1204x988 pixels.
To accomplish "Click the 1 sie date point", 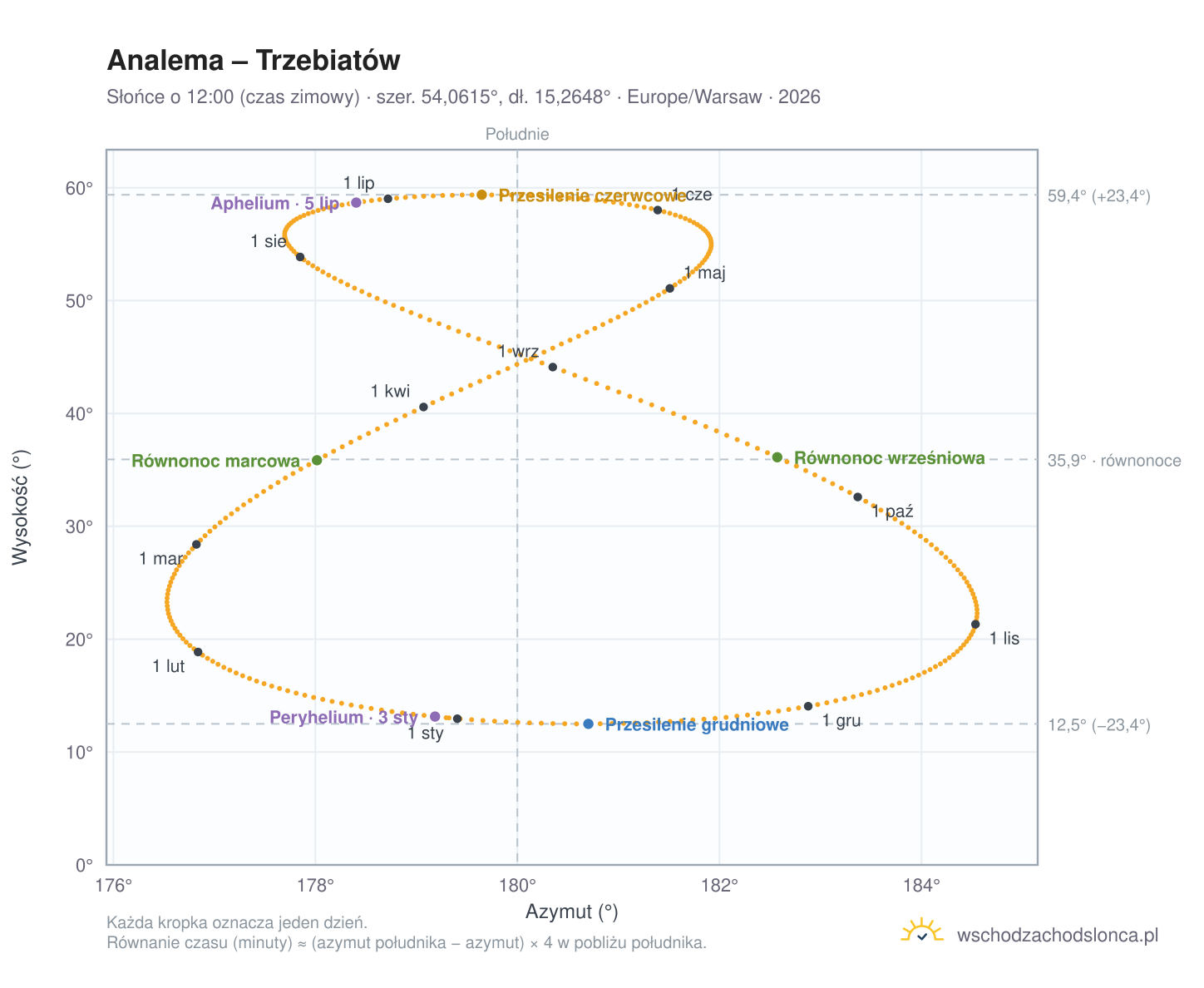I will tap(300, 257).
